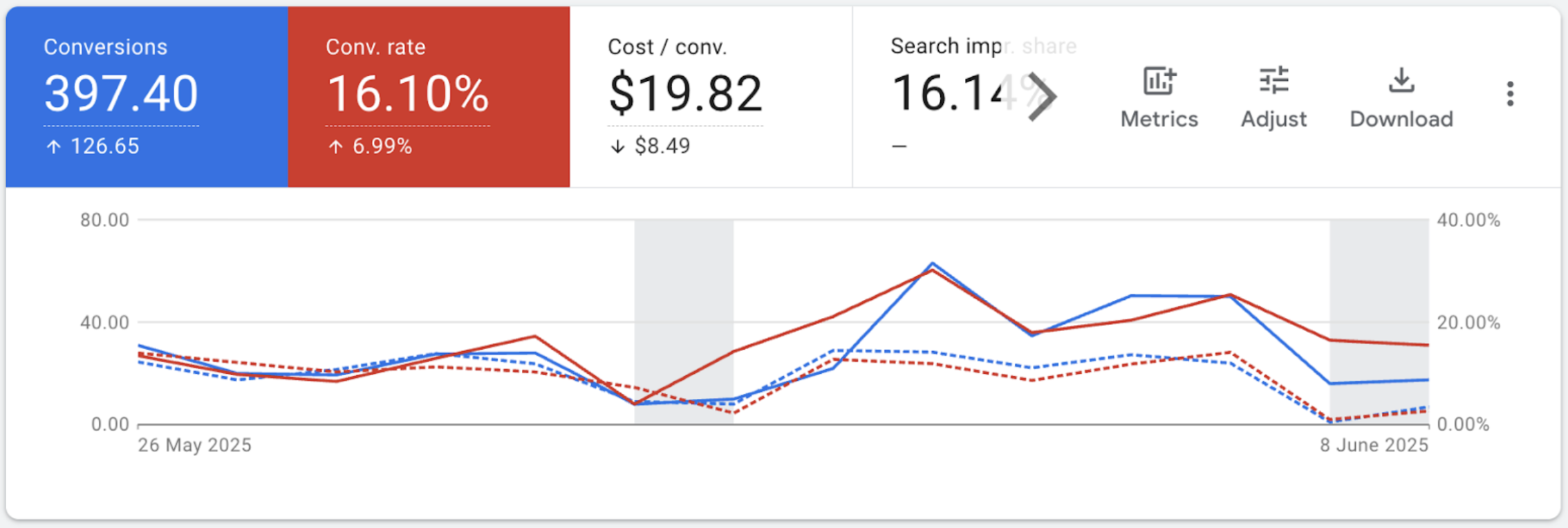Viewport: 1568px width, 528px height.
Task: Show next scorecards with the right chevron
Action: (x=1042, y=97)
